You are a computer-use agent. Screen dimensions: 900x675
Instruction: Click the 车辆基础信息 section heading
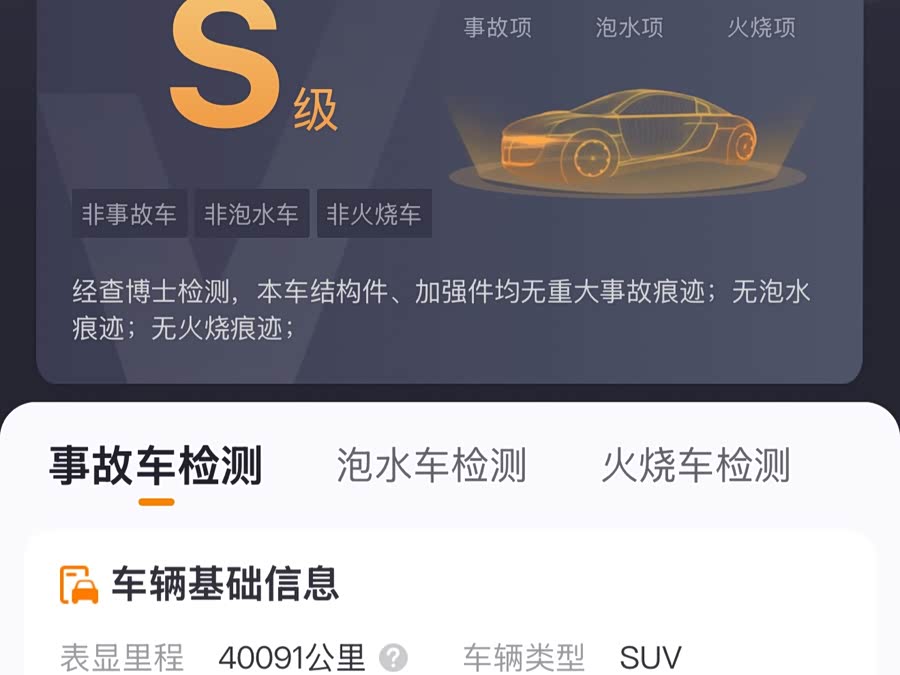[x=225, y=584]
